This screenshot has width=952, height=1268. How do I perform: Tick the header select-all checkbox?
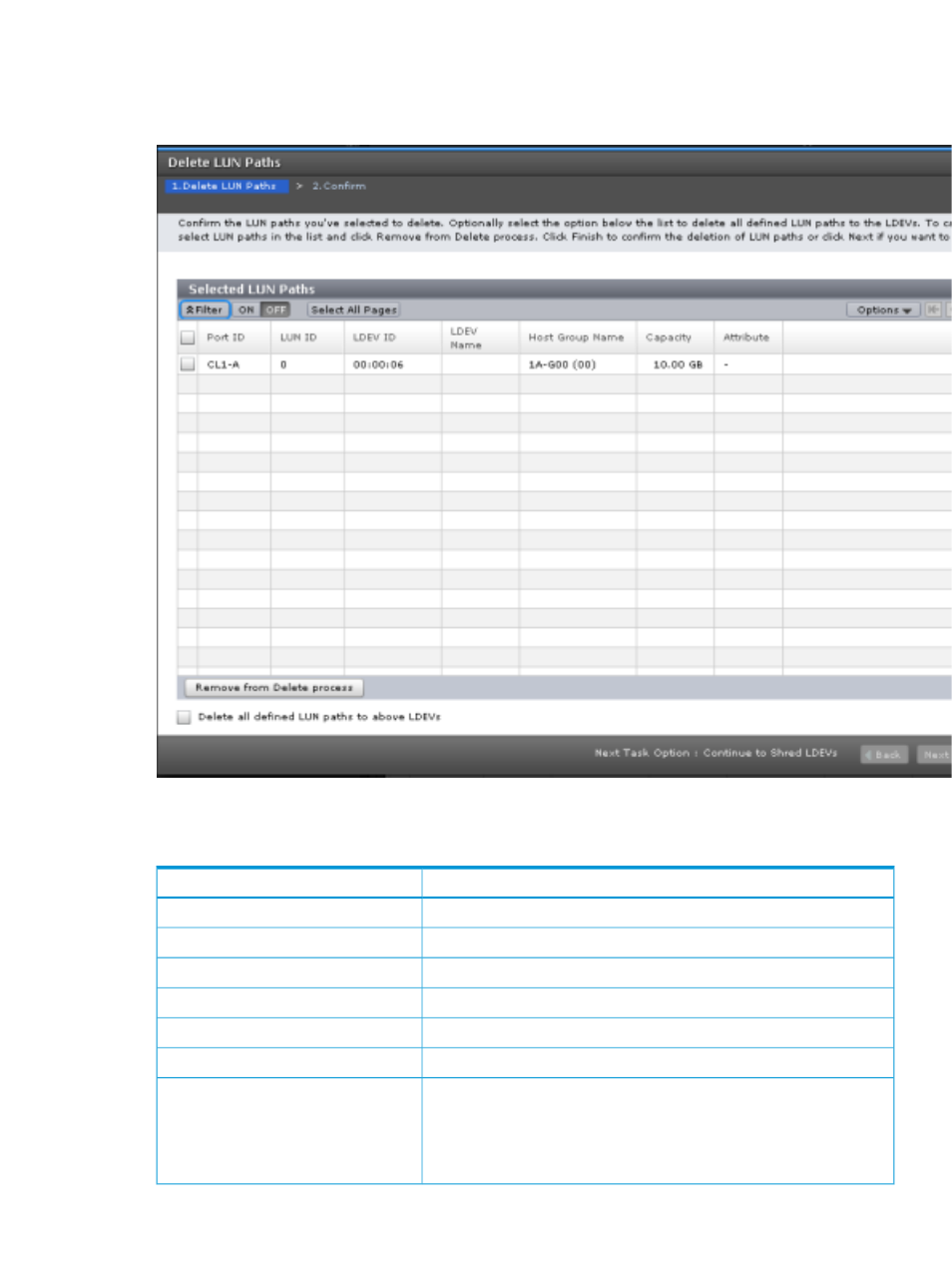(x=187, y=337)
